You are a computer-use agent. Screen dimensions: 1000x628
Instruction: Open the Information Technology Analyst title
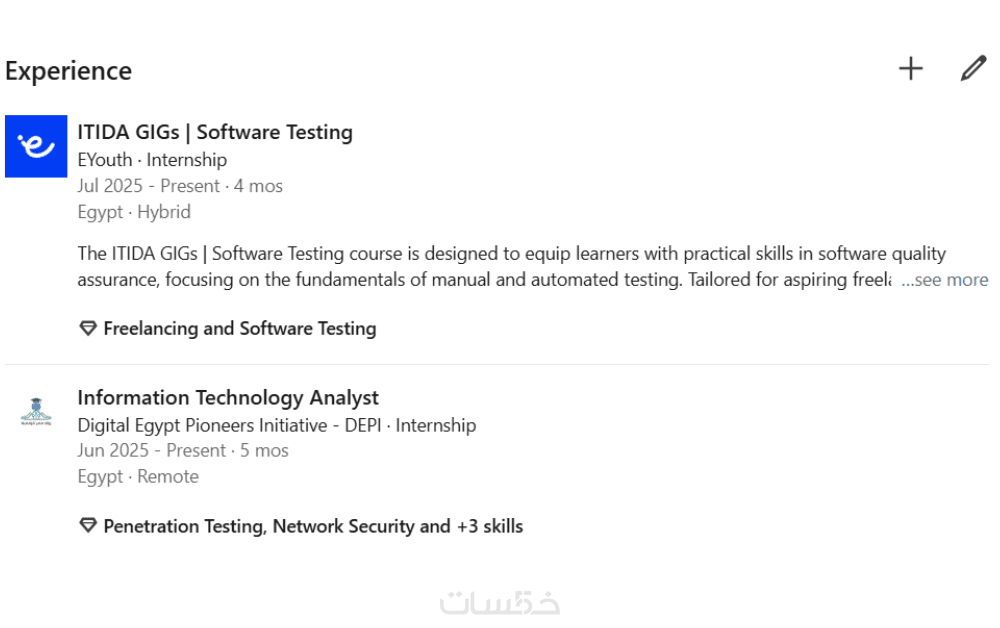click(x=228, y=398)
